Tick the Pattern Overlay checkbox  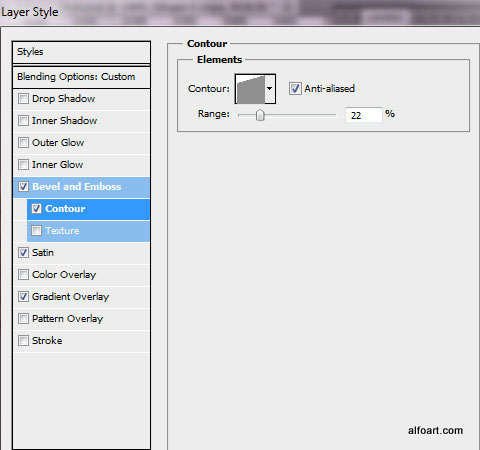(x=23, y=319)
